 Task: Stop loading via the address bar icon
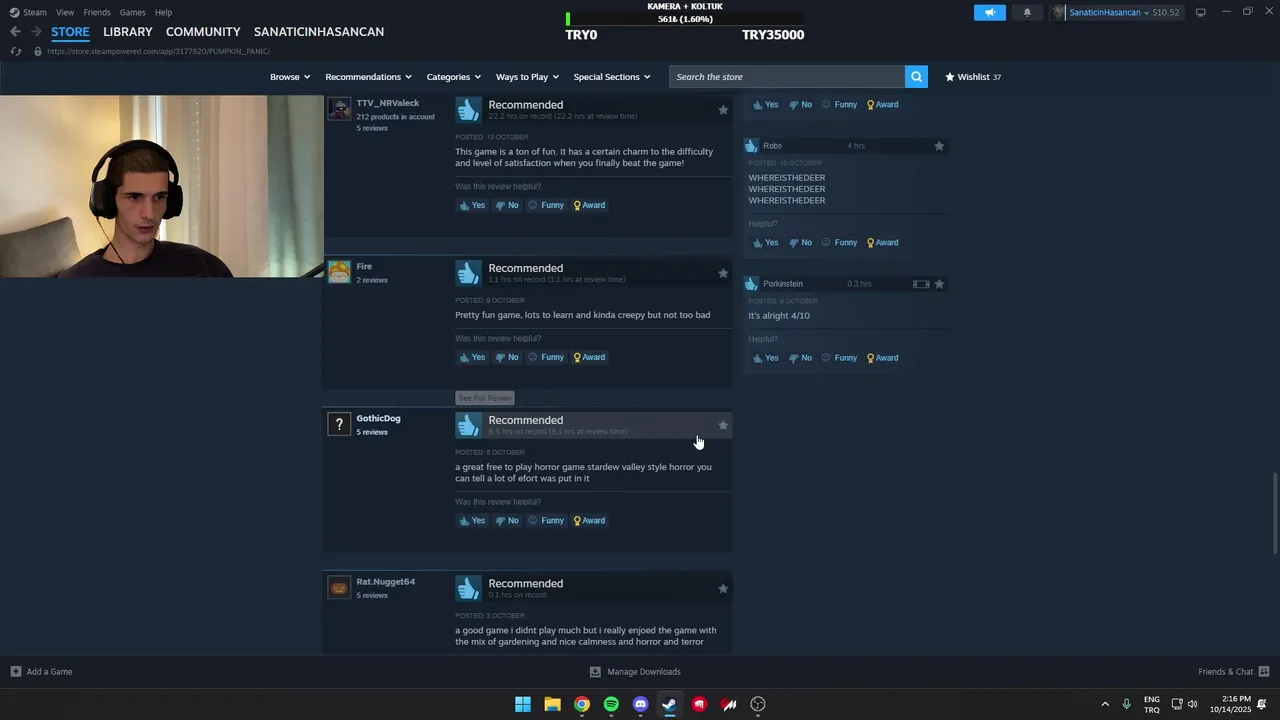pyautogui.click(x=15, y=51)
